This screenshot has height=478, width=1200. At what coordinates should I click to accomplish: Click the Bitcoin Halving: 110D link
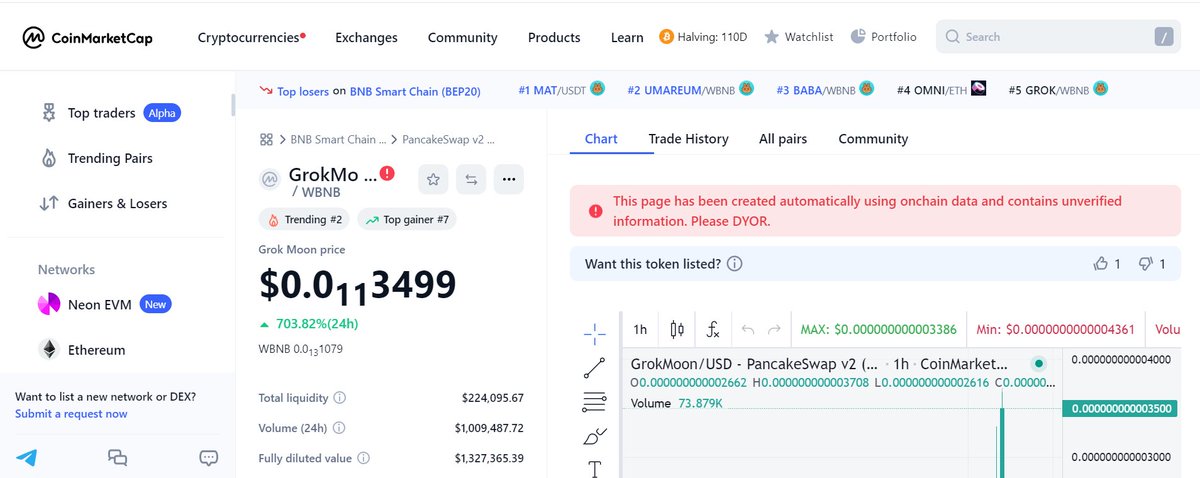tap(703, 37)
